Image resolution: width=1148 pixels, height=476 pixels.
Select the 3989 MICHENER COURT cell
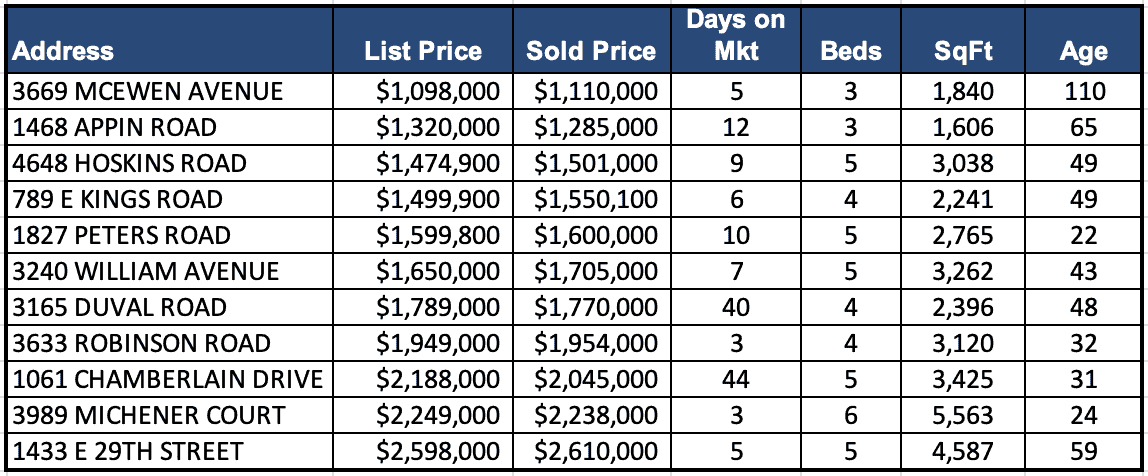[x=149, y=416]
